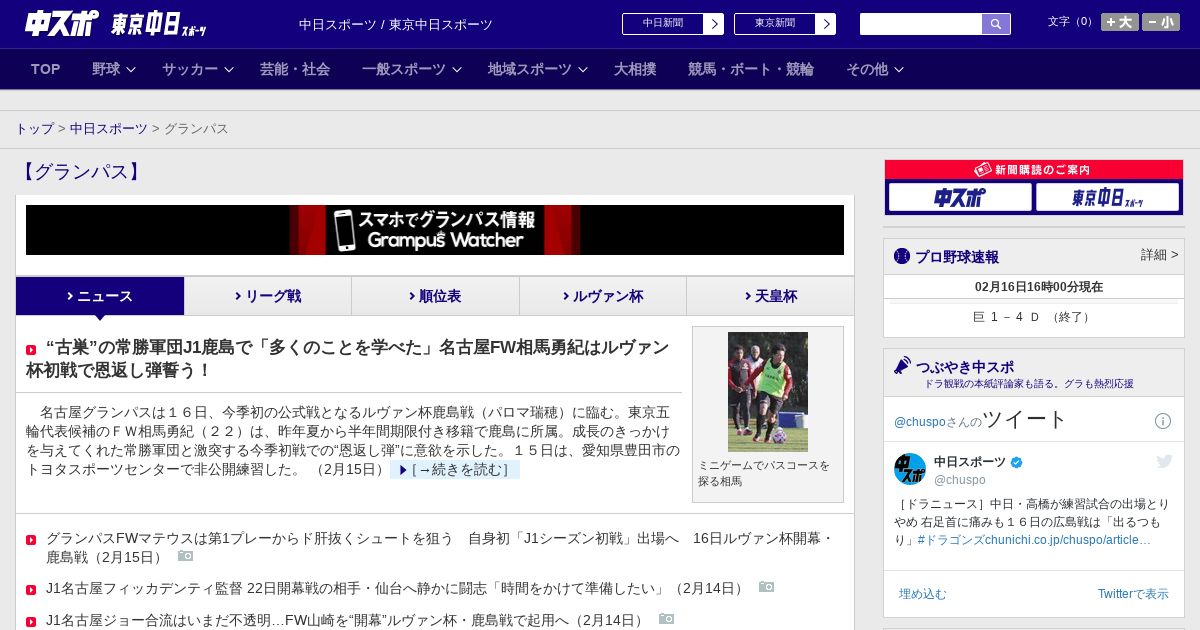This screenshot has height=630, width=1200.
Task: Click arrow next to 東京新聞 button
Action: (825, 24)
